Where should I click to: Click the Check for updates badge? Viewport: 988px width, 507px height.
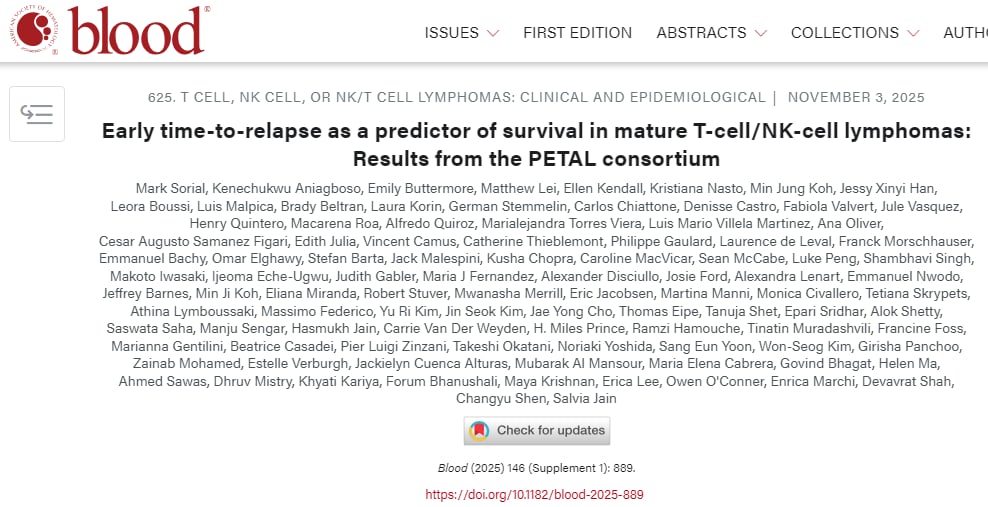[x=537, y=431]
